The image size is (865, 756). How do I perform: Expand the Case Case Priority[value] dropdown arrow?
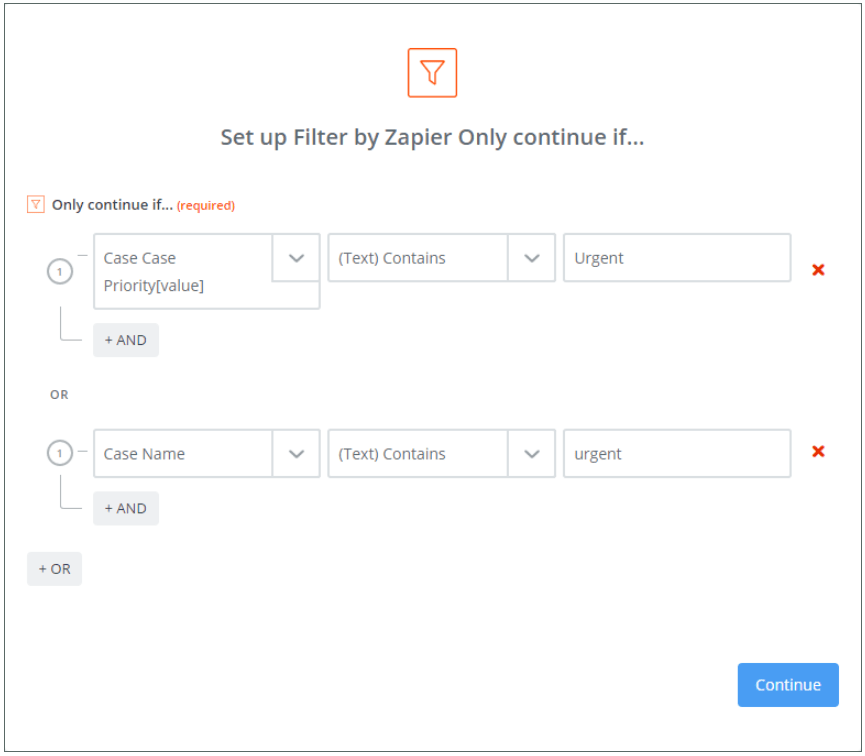coord(296,258)
